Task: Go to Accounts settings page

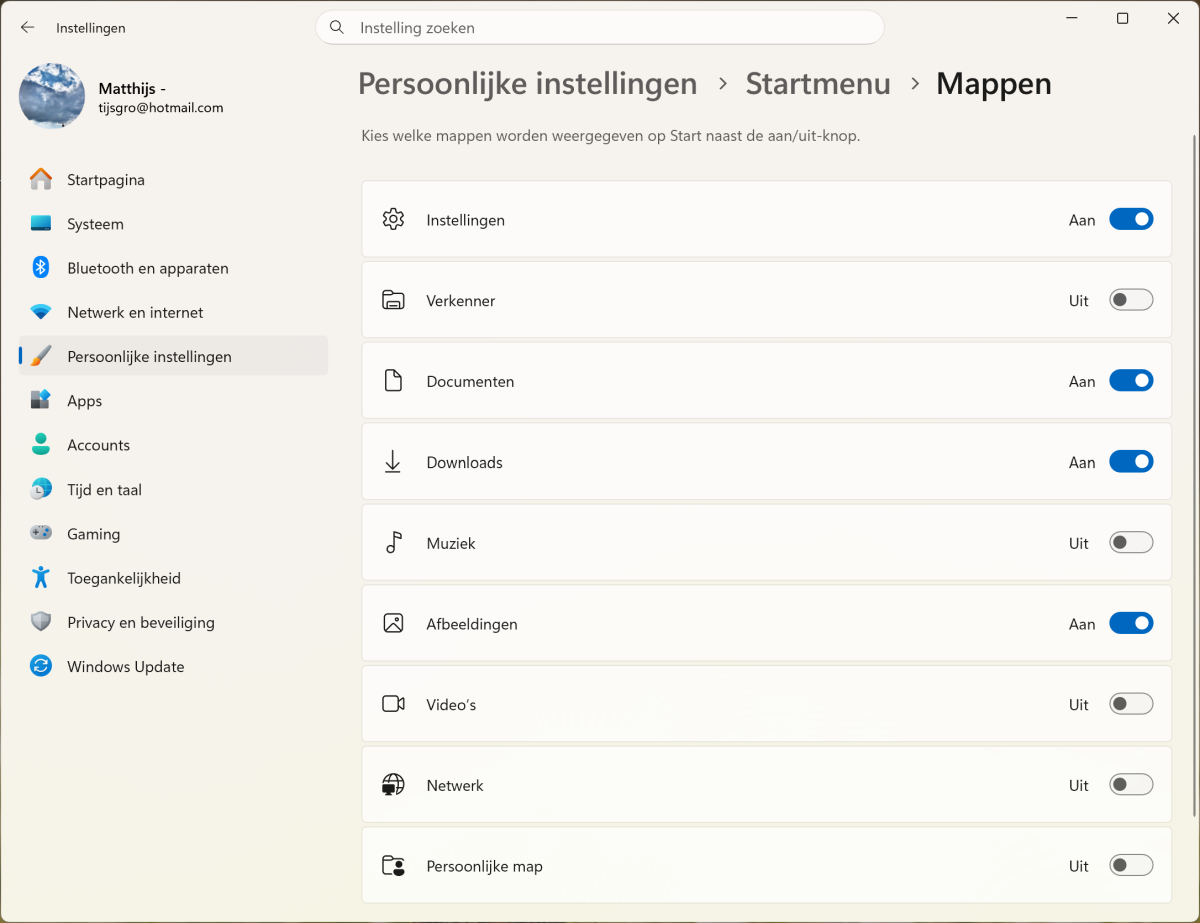Action: click(98, 445)
